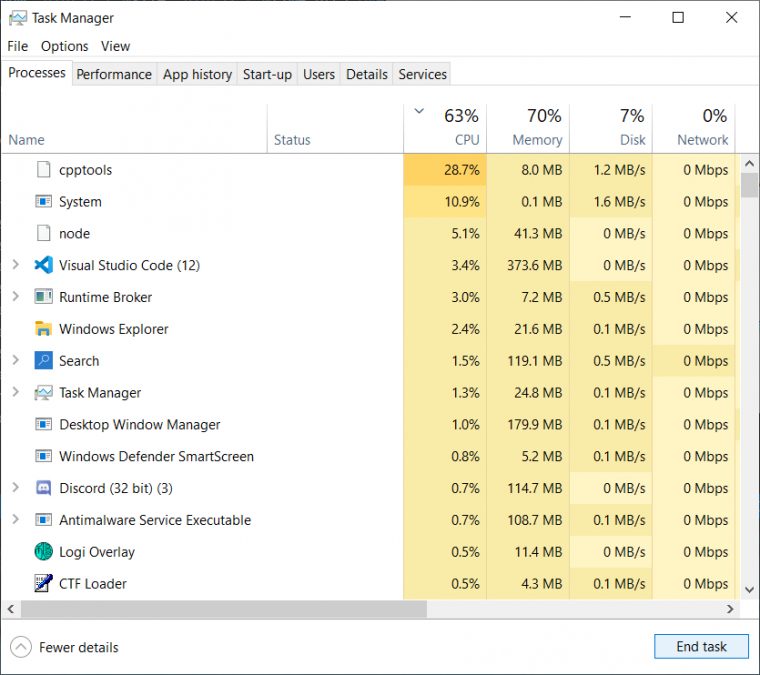Click the Visual Studio Code icon
The width and height of the screenshot is (760, 675).
coord(44,265)
